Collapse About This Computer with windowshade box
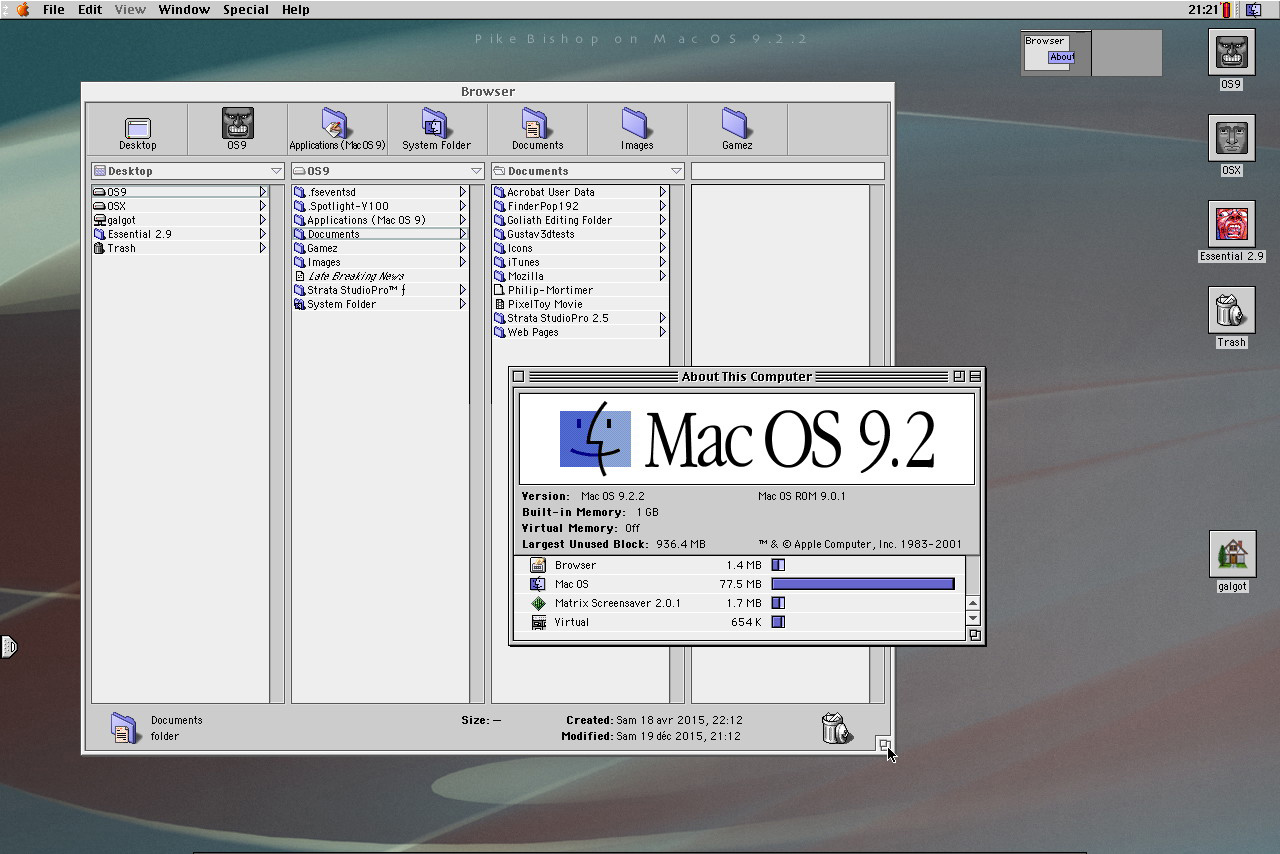 coord(975,376)
